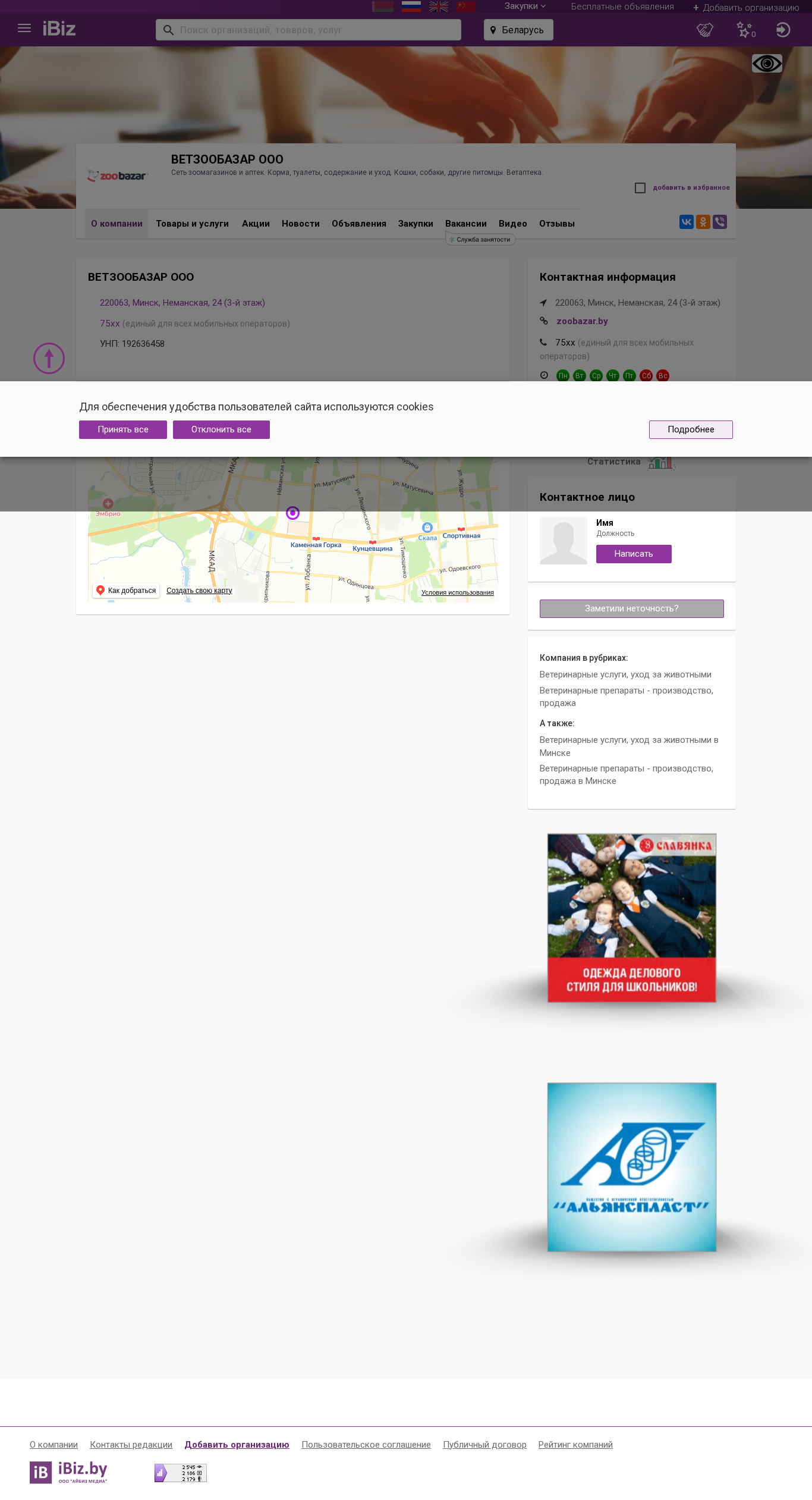Click the Wednesday (Ср) schedule circle
Image resolution: width=812 pixels, height=1500 pixels.
click(x=596, y=375)
